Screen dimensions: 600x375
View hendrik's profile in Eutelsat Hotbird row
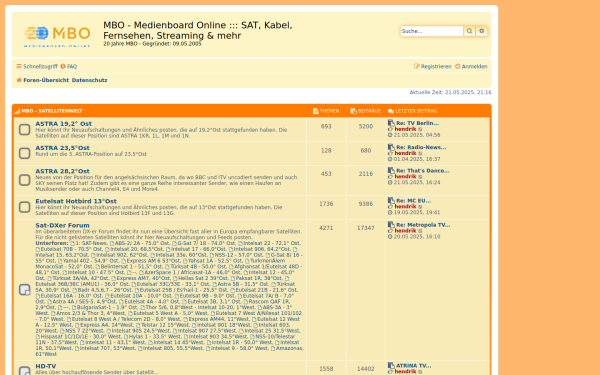click(x=405, y=207)
